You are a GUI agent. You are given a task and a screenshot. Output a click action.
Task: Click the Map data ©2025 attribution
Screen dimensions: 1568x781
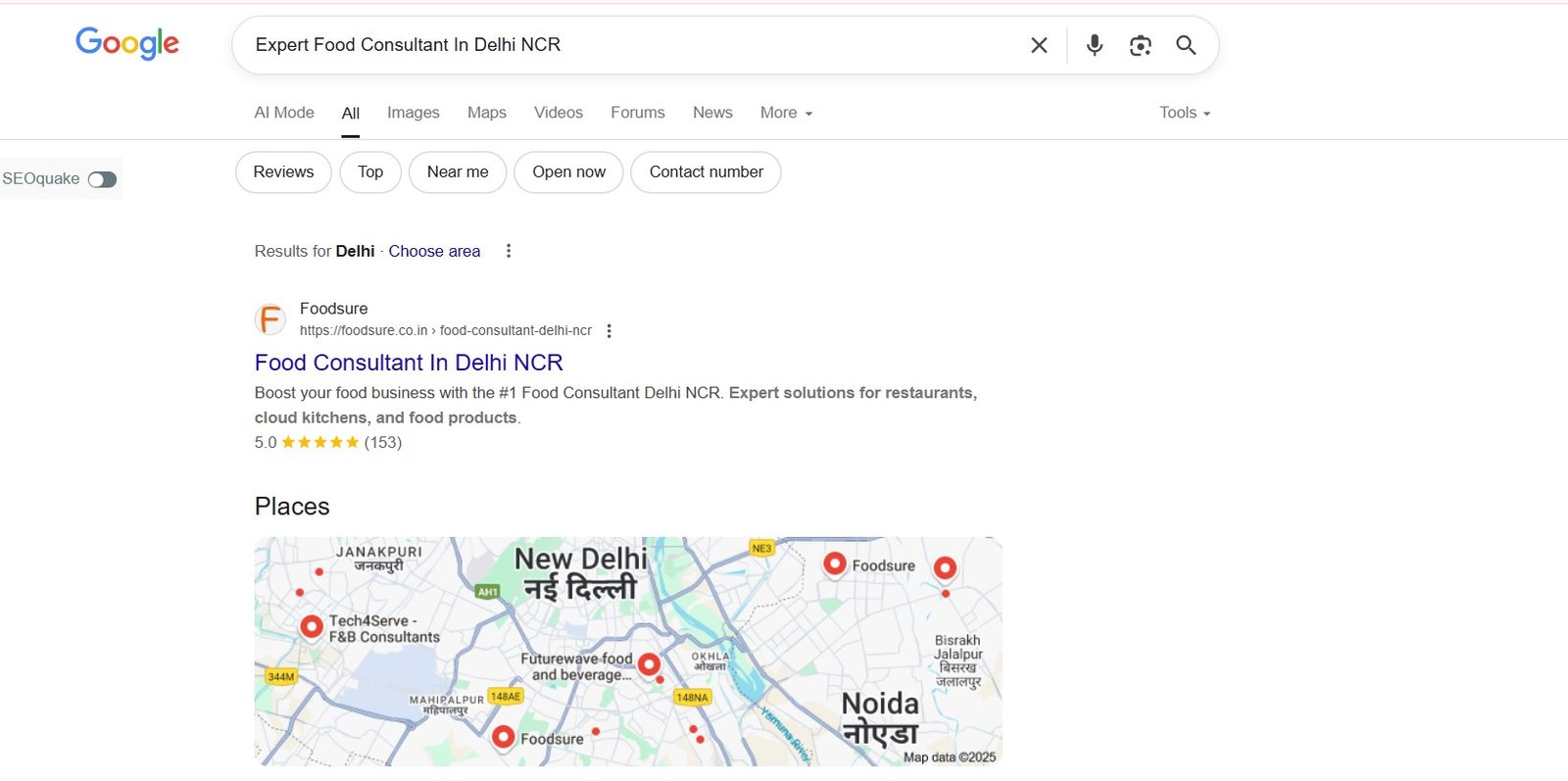pyautogui.click(x=950, y=757)
